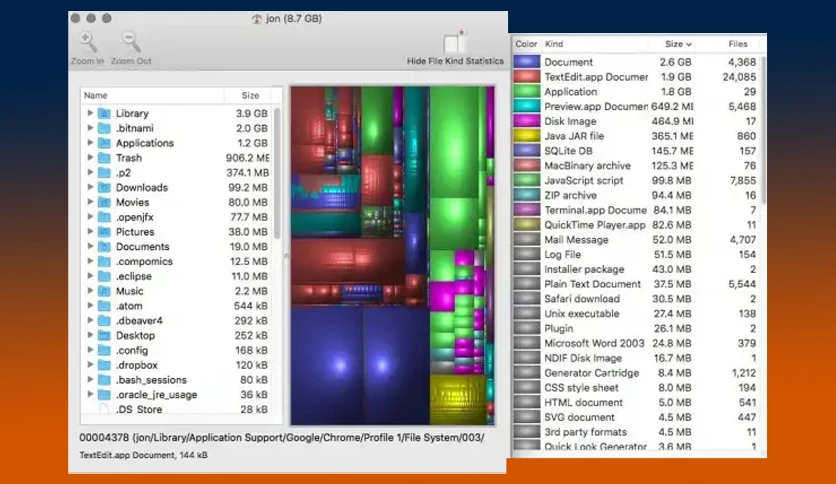836x484 pixels.
Task: Select the .bitnami folder icon
Action: [x=104, y=128]
